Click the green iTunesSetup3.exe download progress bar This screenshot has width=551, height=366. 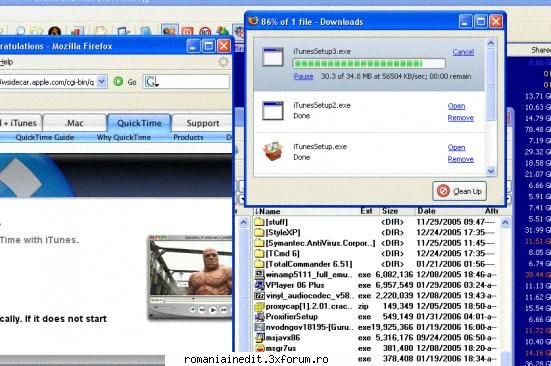[369, 63]
